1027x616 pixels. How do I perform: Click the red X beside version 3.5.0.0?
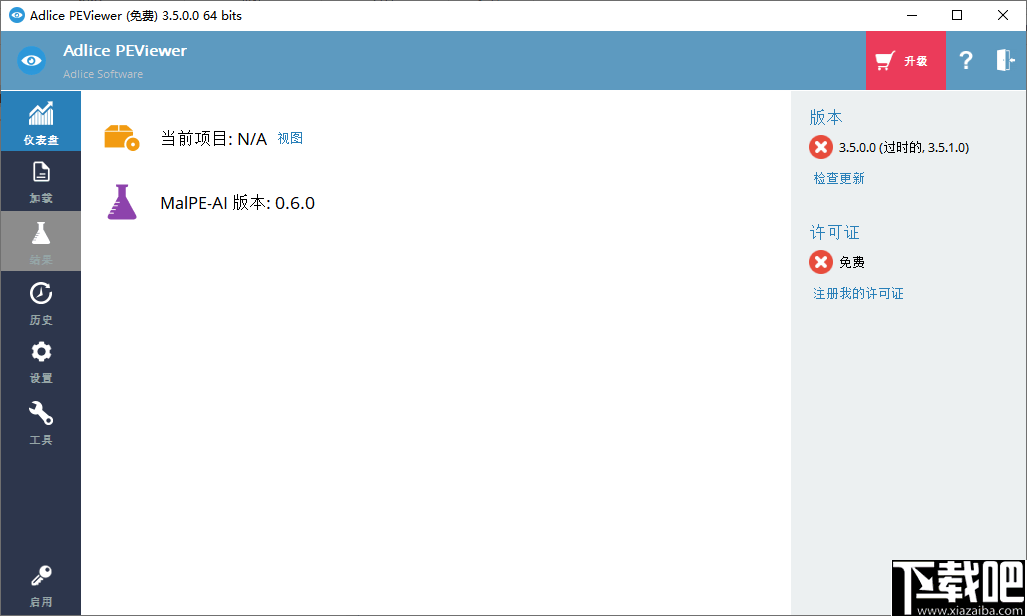tap(820, 146)
